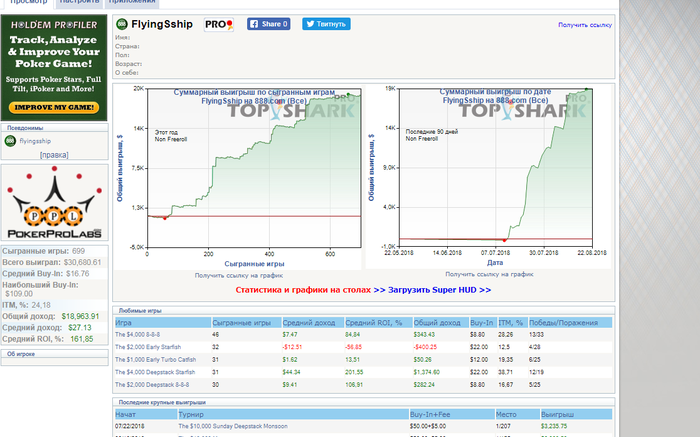The width and height of the screenshot is (700, 437).
Task: Sort table by Игра column header
Action: coord(162,323)
